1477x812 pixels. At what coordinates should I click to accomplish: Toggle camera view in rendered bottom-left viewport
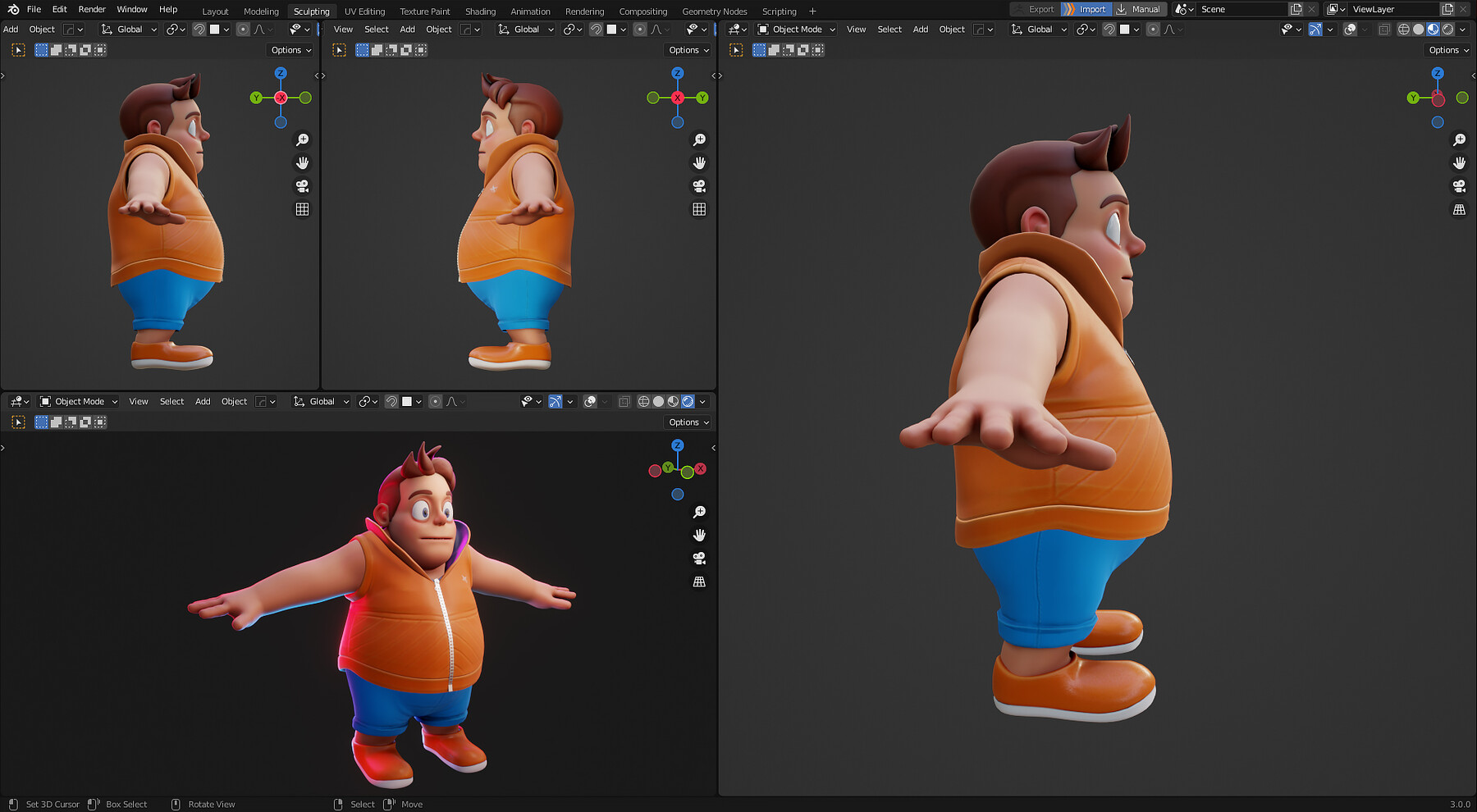(x=699, y=559)
